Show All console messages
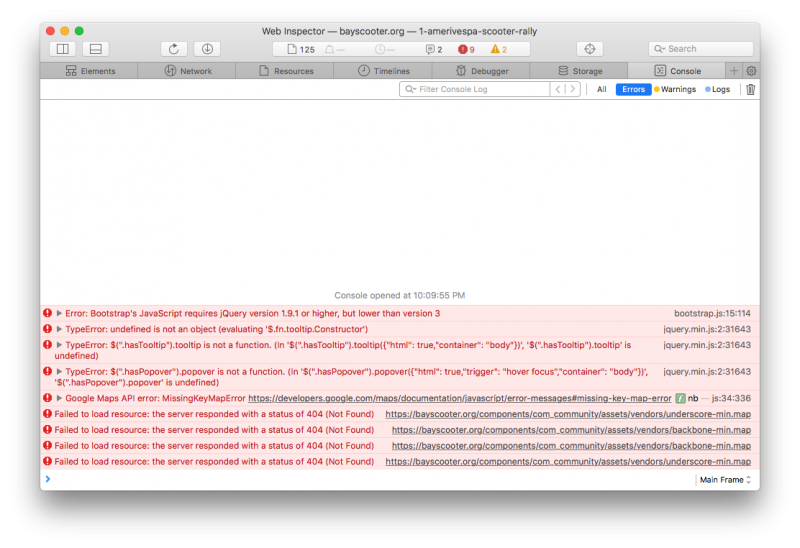Screen dimensions: 800x548 [602, 89]
